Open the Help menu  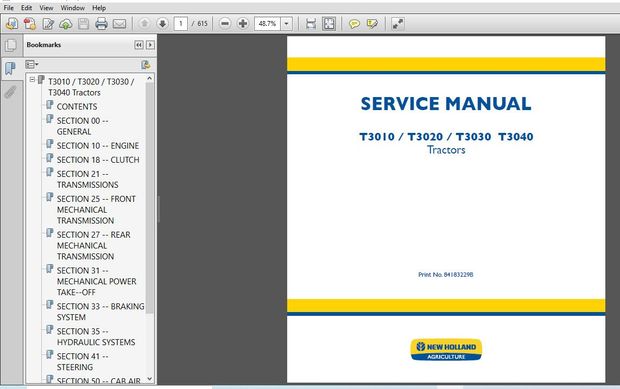pyautogui.click(x=99, y=8)
